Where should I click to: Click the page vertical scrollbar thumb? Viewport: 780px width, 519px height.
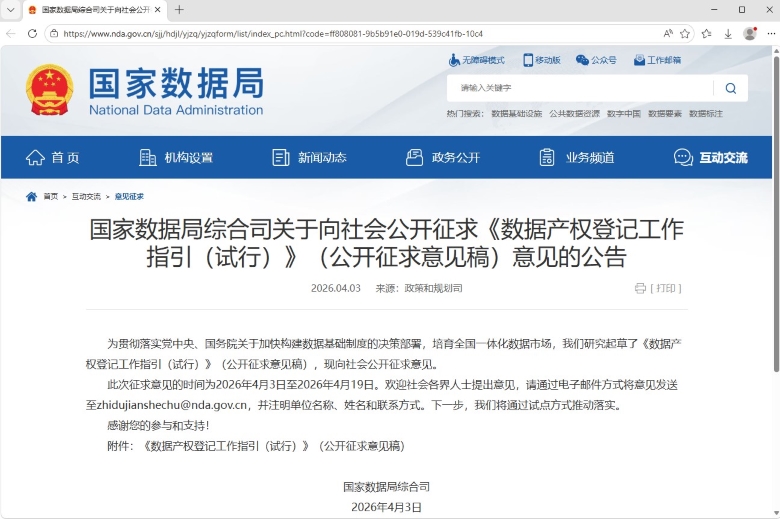pyautogui.click(x=776, y=214)
